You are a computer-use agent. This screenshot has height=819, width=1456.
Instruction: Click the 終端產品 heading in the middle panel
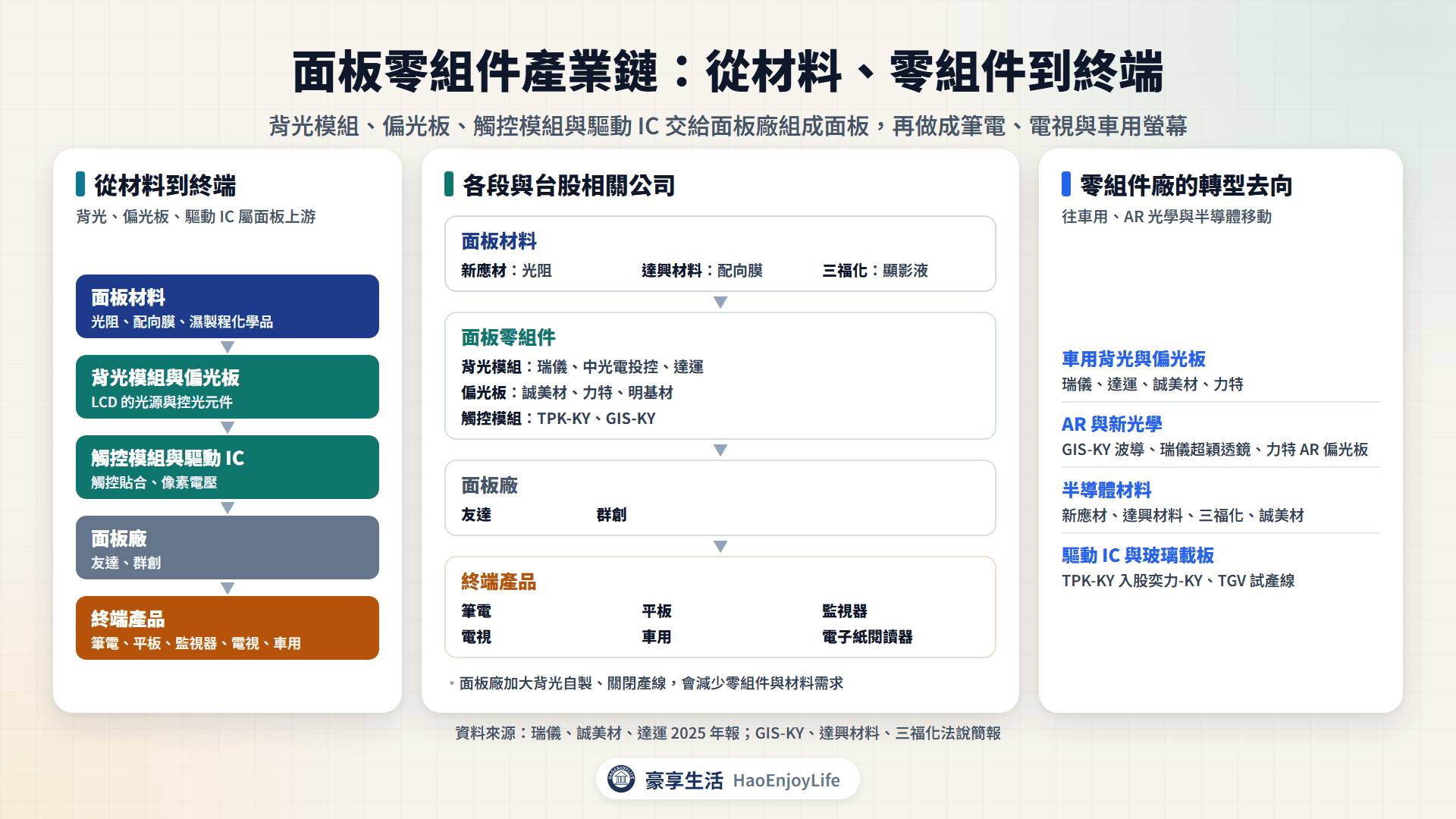coord(498,582)
